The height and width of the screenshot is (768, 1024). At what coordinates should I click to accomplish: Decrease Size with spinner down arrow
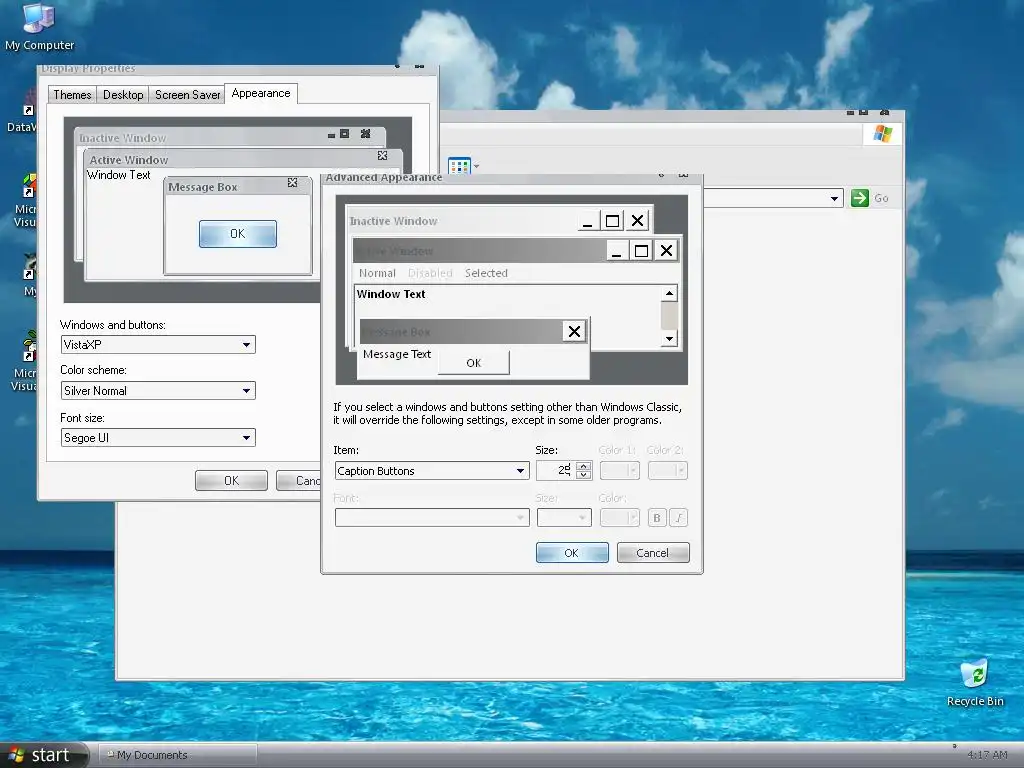point(583,475)
